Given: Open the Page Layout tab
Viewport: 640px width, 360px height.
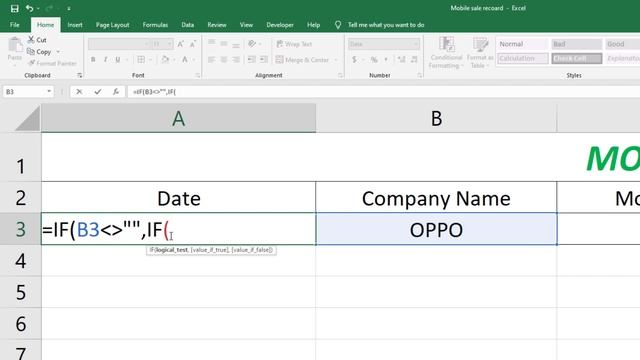Looking at the screenshot, I should click(x=112, y=25).
